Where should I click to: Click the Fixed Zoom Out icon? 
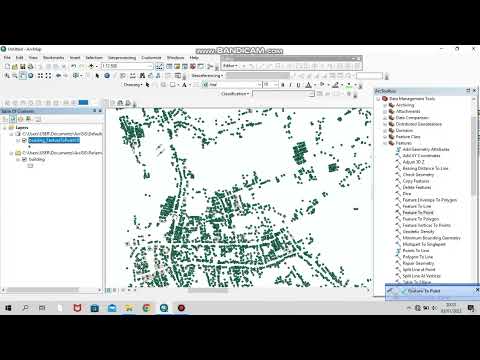(48, 76)
